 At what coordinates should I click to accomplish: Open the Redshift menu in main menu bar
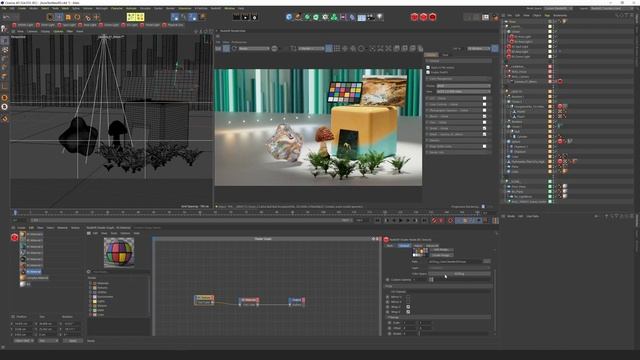[216, 8]
